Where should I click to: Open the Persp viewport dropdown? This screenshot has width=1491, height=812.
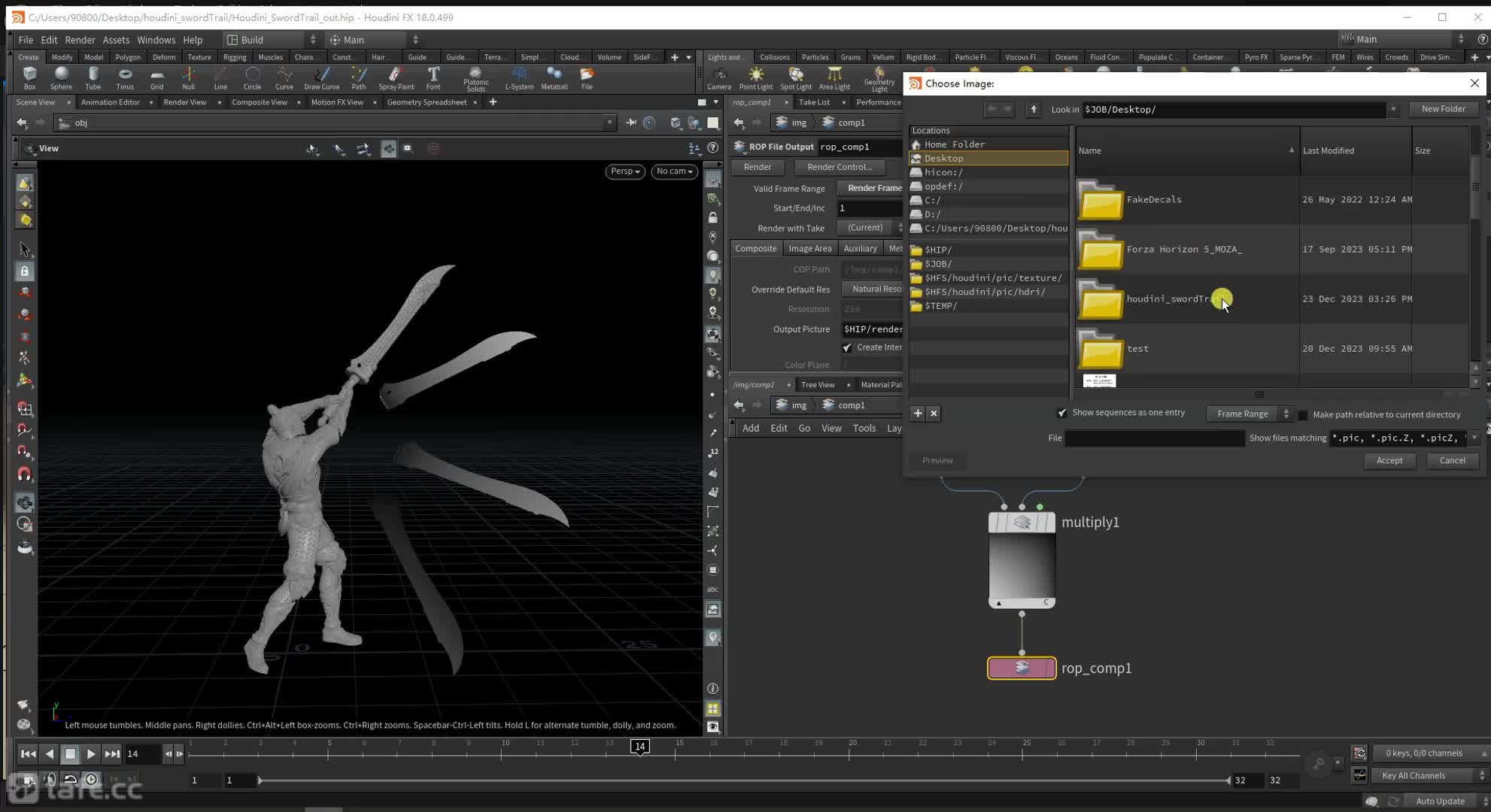624,171
